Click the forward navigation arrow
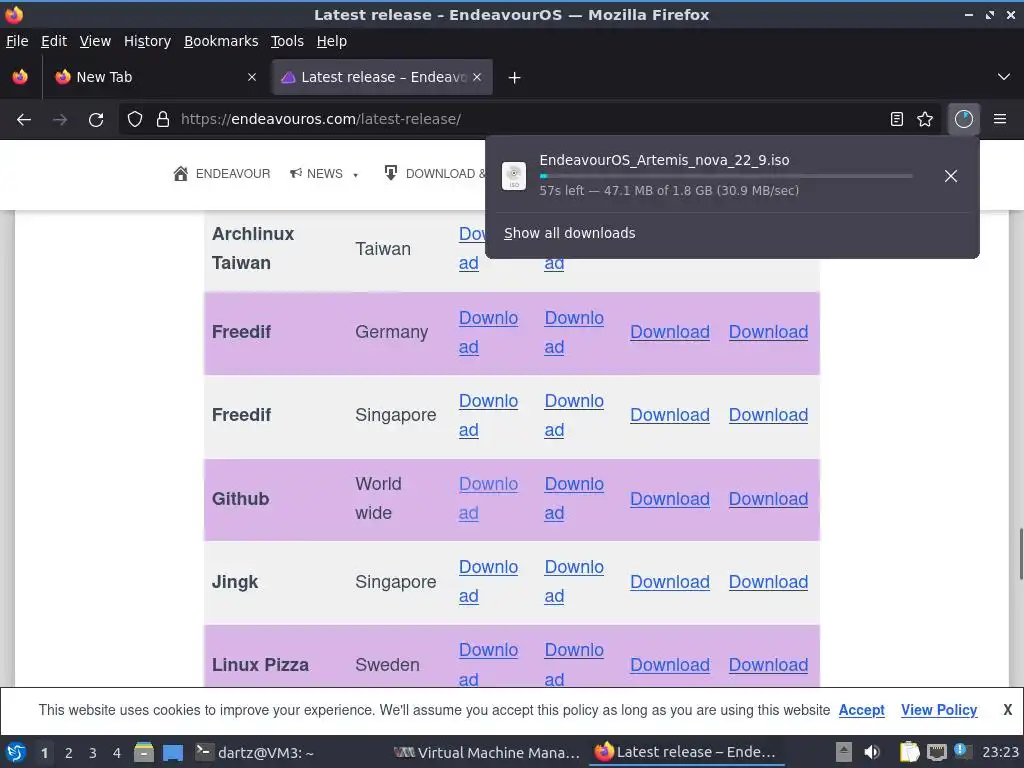This screenshot has height=768, width=1024. [x=60, y=119]
